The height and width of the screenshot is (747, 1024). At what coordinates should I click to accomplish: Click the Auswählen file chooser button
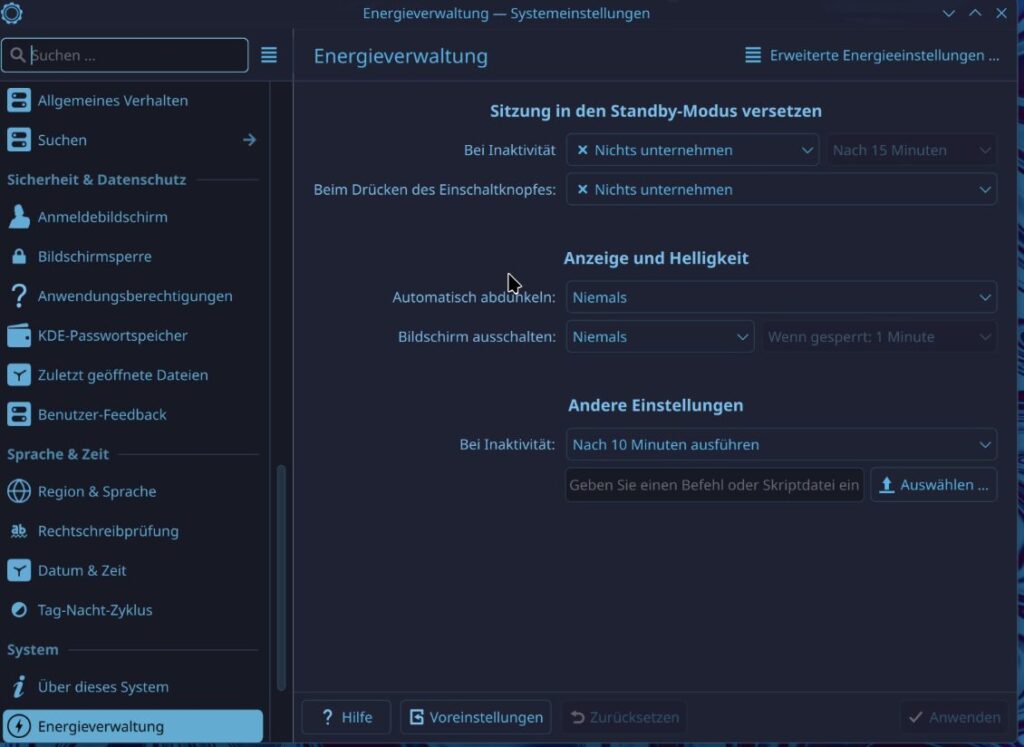(x=933, y=485)
